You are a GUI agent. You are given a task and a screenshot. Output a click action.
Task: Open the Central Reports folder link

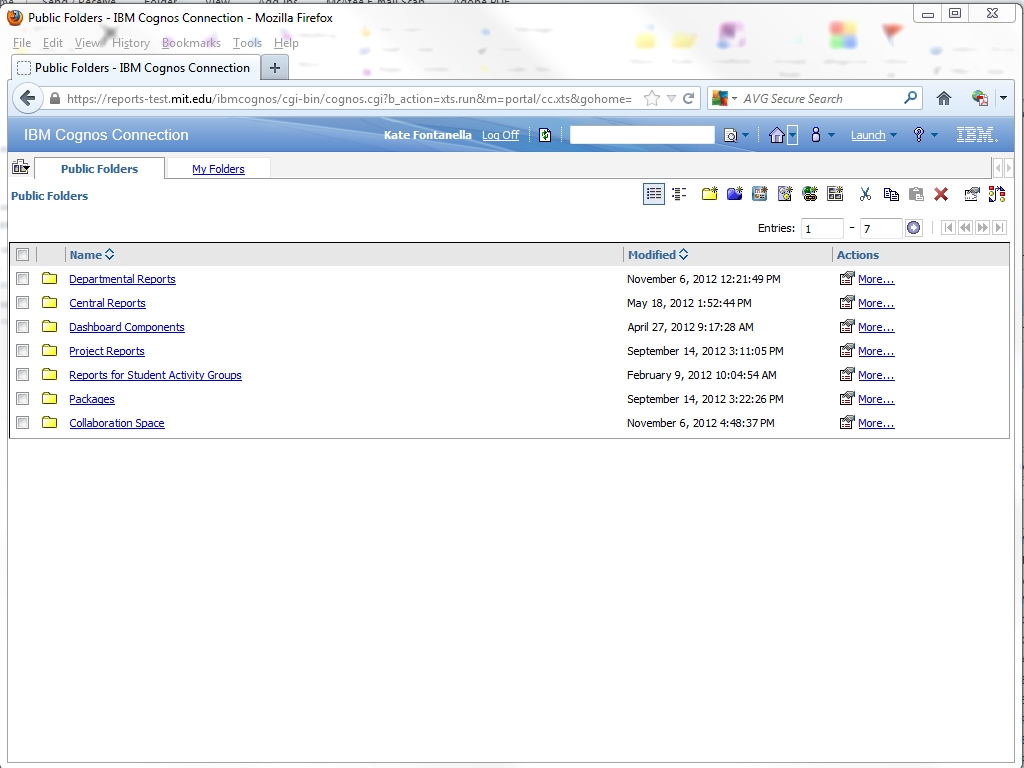[x=107, y=303]
